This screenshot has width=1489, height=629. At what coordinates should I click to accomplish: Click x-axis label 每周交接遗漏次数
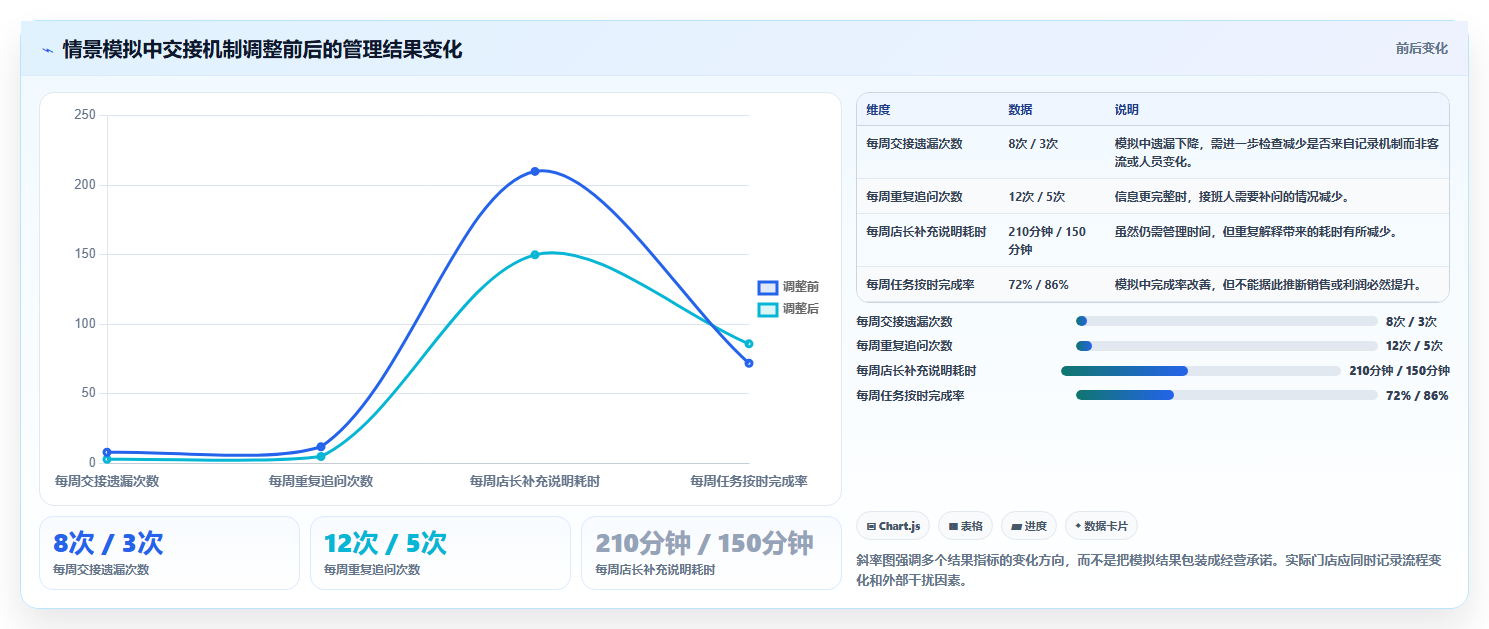tap(107, 481)
